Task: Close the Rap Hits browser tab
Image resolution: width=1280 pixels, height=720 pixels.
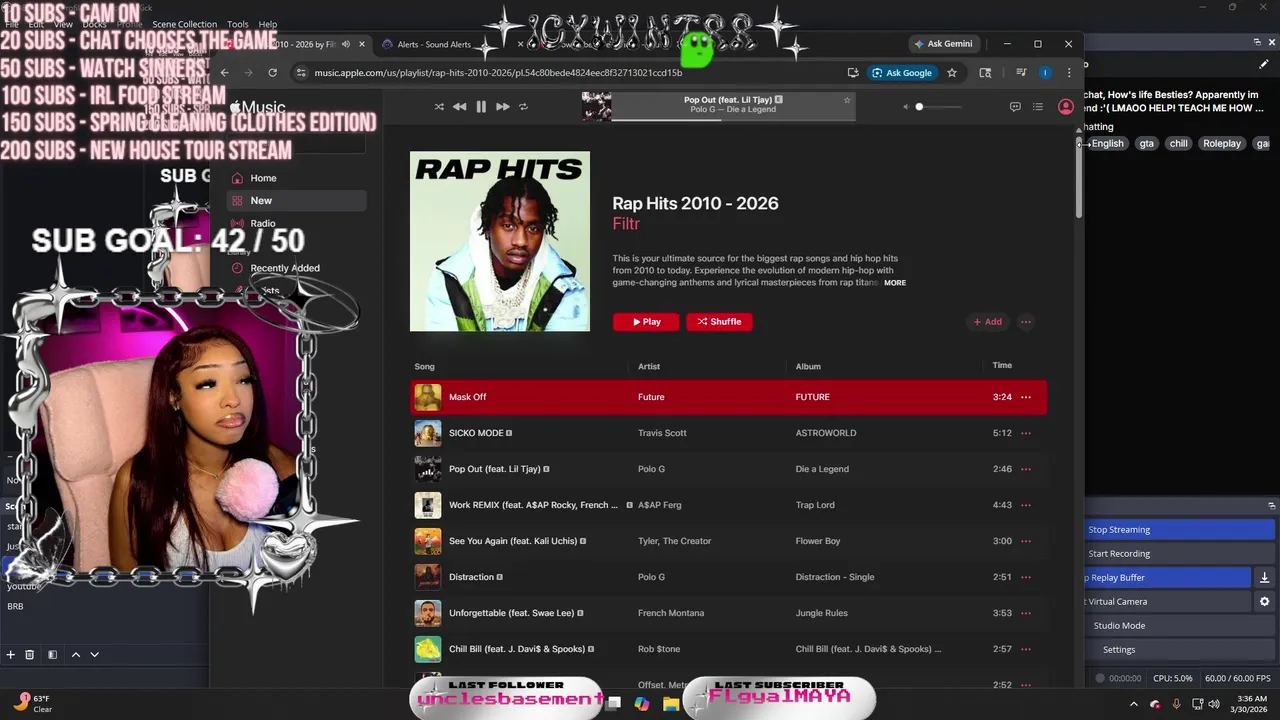Action: coord(361,44)
